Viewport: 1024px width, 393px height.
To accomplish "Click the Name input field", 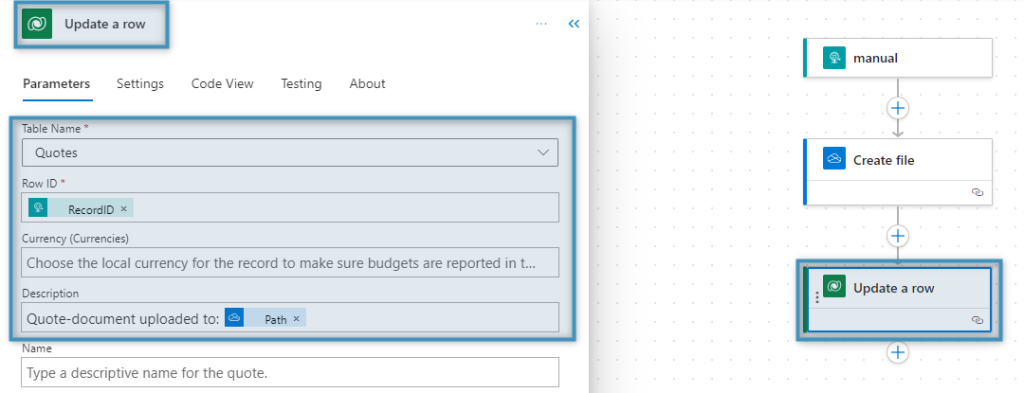I will 290,372.
